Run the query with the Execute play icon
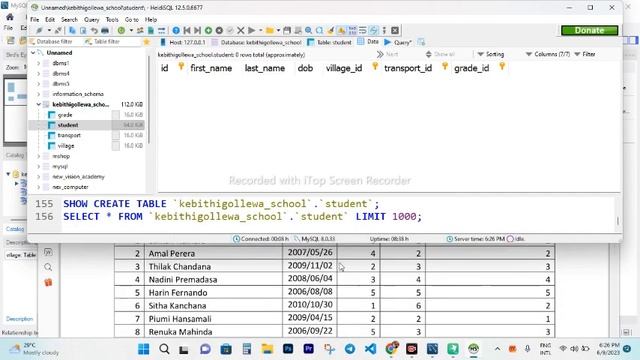Image resolution: width=640 pixels, height=360 pixels. point(251,30)
